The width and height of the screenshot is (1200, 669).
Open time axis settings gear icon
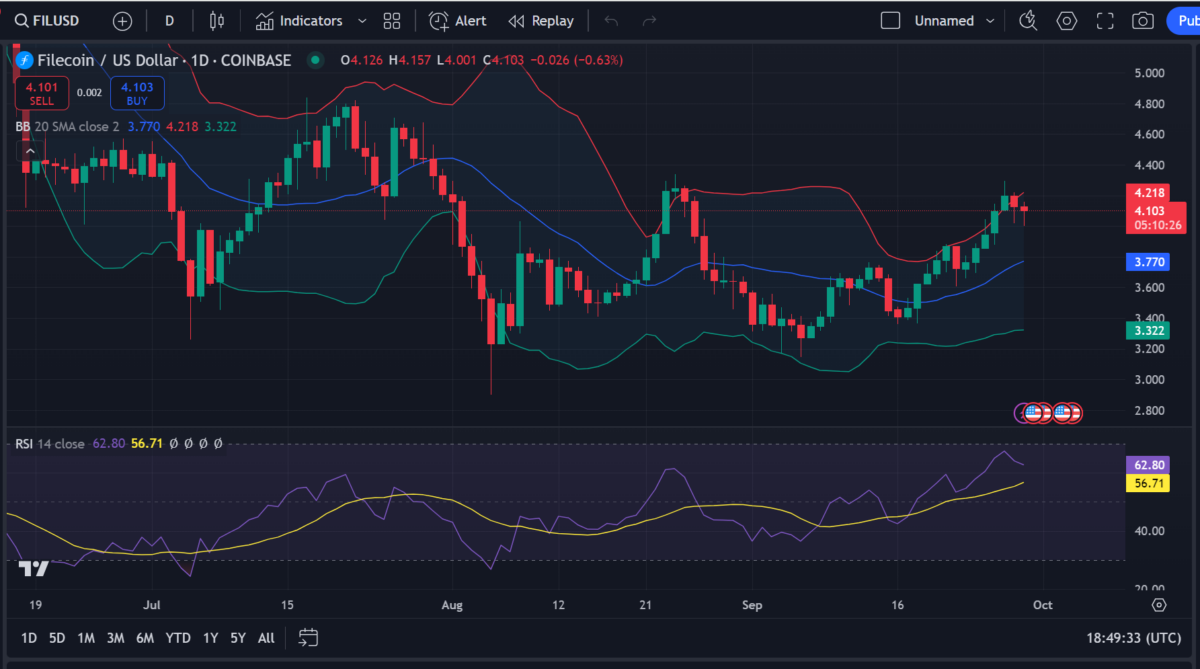click(x=1159, y=605)
